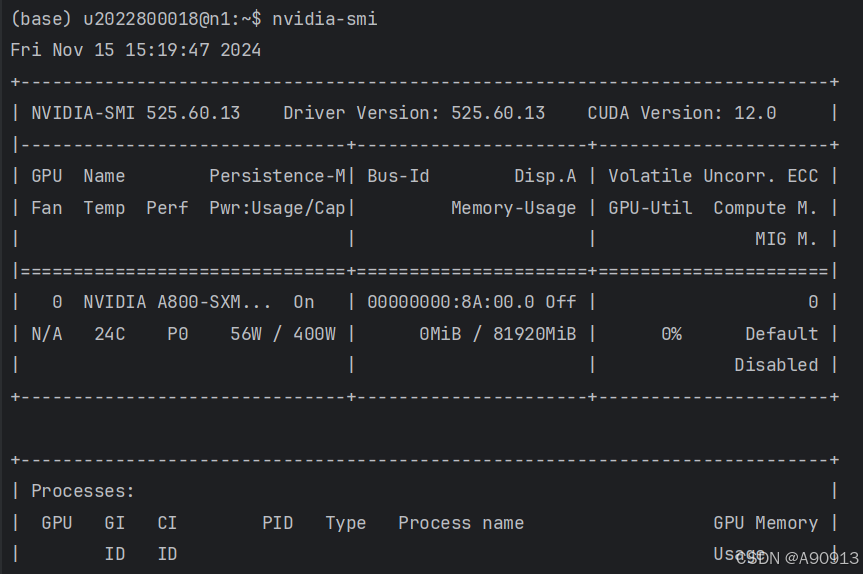Screen dimensions: 863x574
Task: Click the 'GPU Memory' column header
Action: tap(766, 523)
